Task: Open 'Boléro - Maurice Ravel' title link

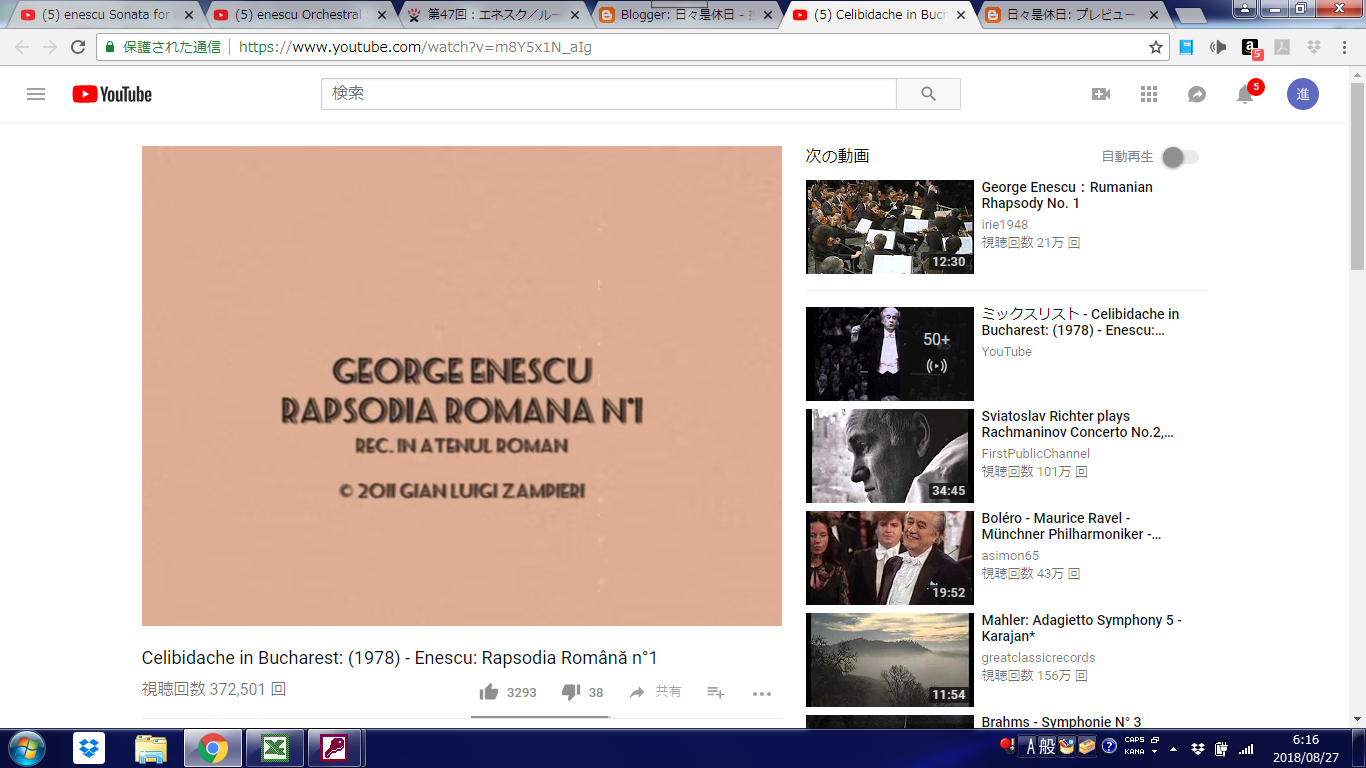Action: 1072,526
